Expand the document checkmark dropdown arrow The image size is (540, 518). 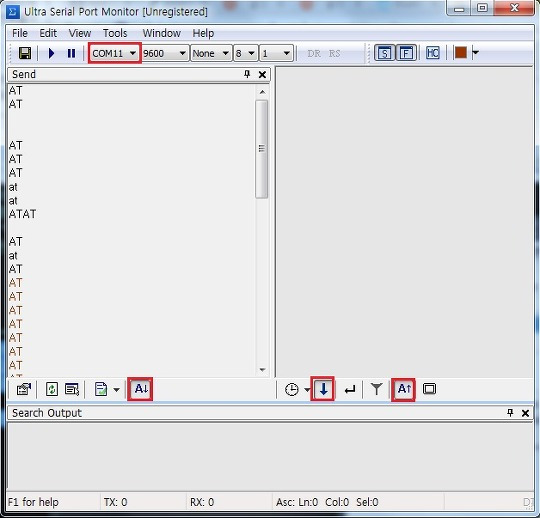(x=116, y=390)
